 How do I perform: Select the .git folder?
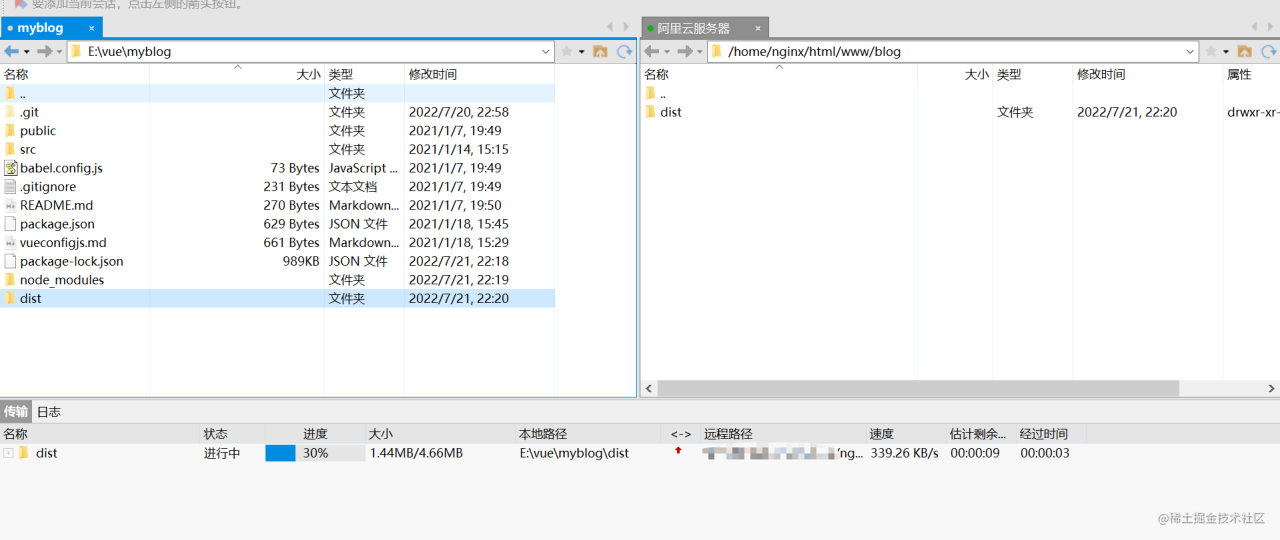(277, 112)
